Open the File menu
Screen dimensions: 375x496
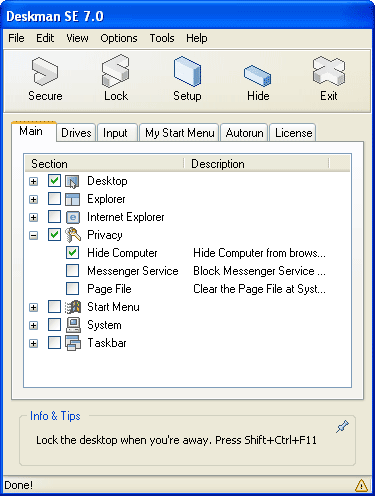point(16,38)
